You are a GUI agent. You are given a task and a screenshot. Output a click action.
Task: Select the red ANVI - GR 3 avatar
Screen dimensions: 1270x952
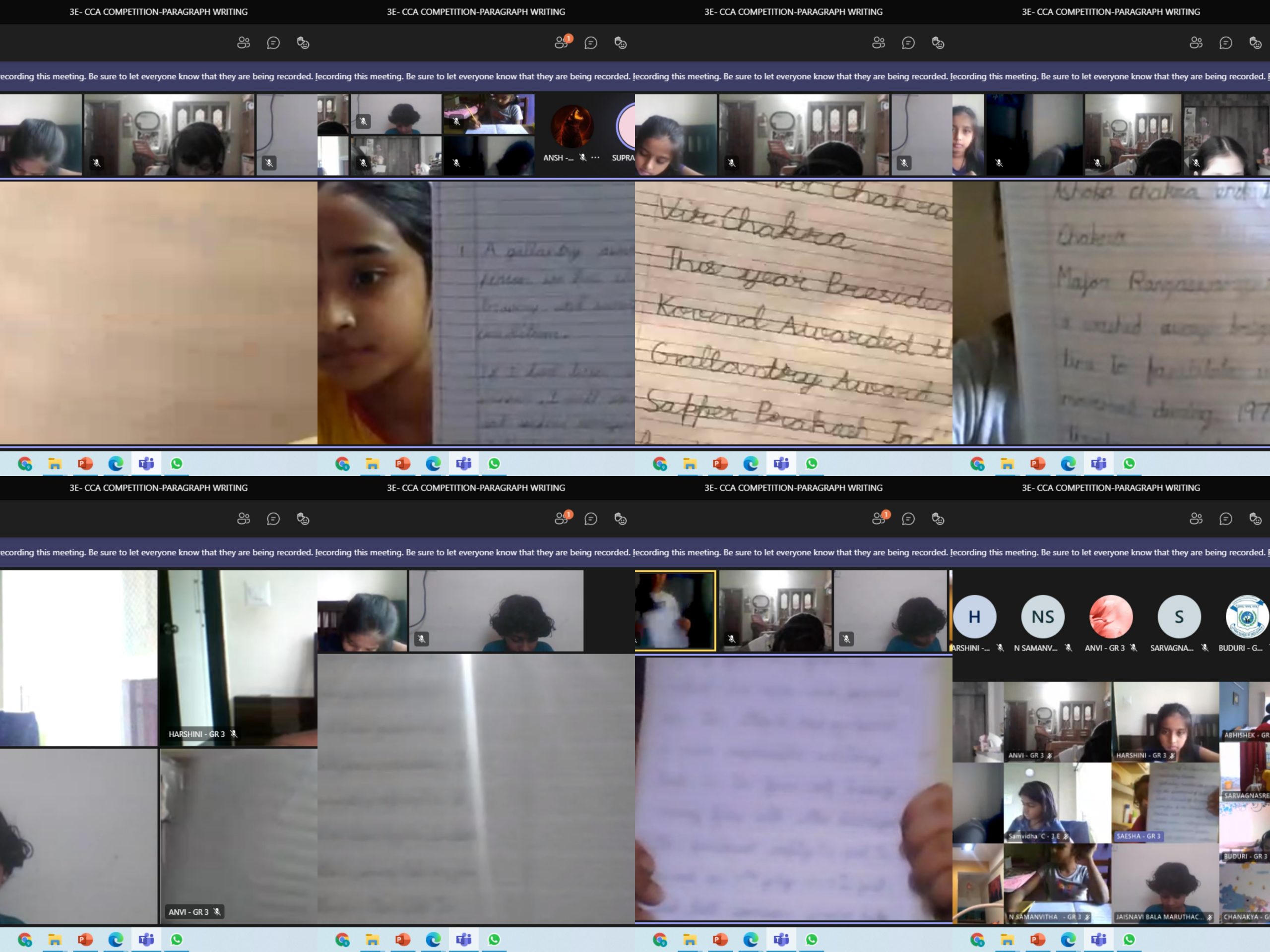[1110, 617]
